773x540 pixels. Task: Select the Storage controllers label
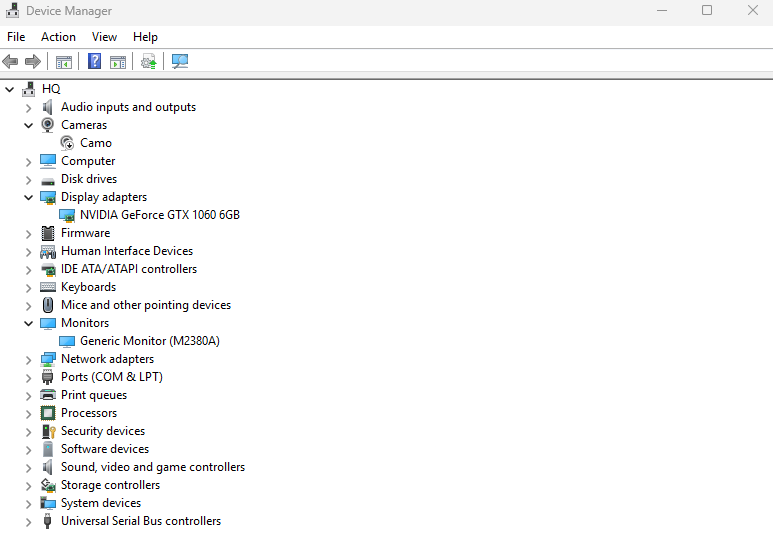(110, 485)
